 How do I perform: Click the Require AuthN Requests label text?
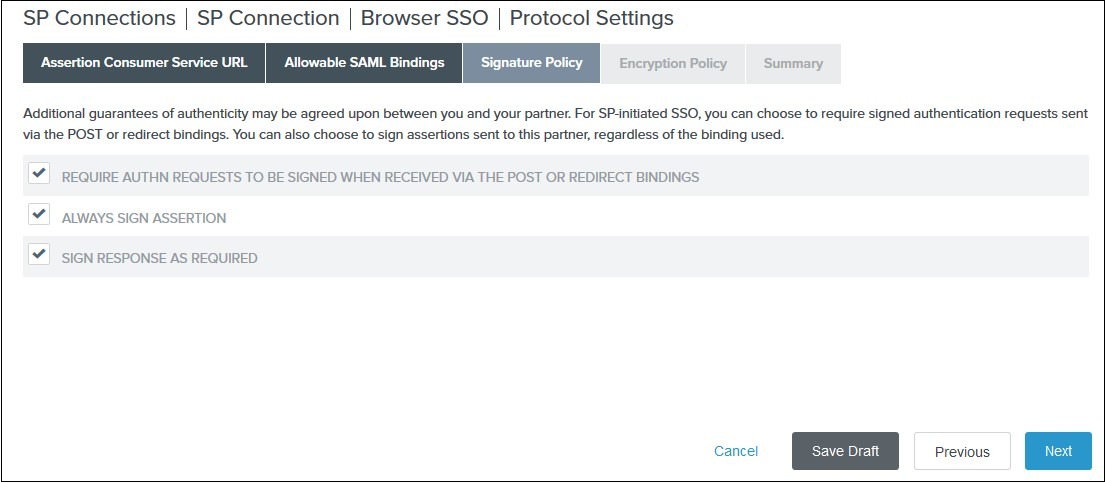pyautogui.click(x=380, y=177)
